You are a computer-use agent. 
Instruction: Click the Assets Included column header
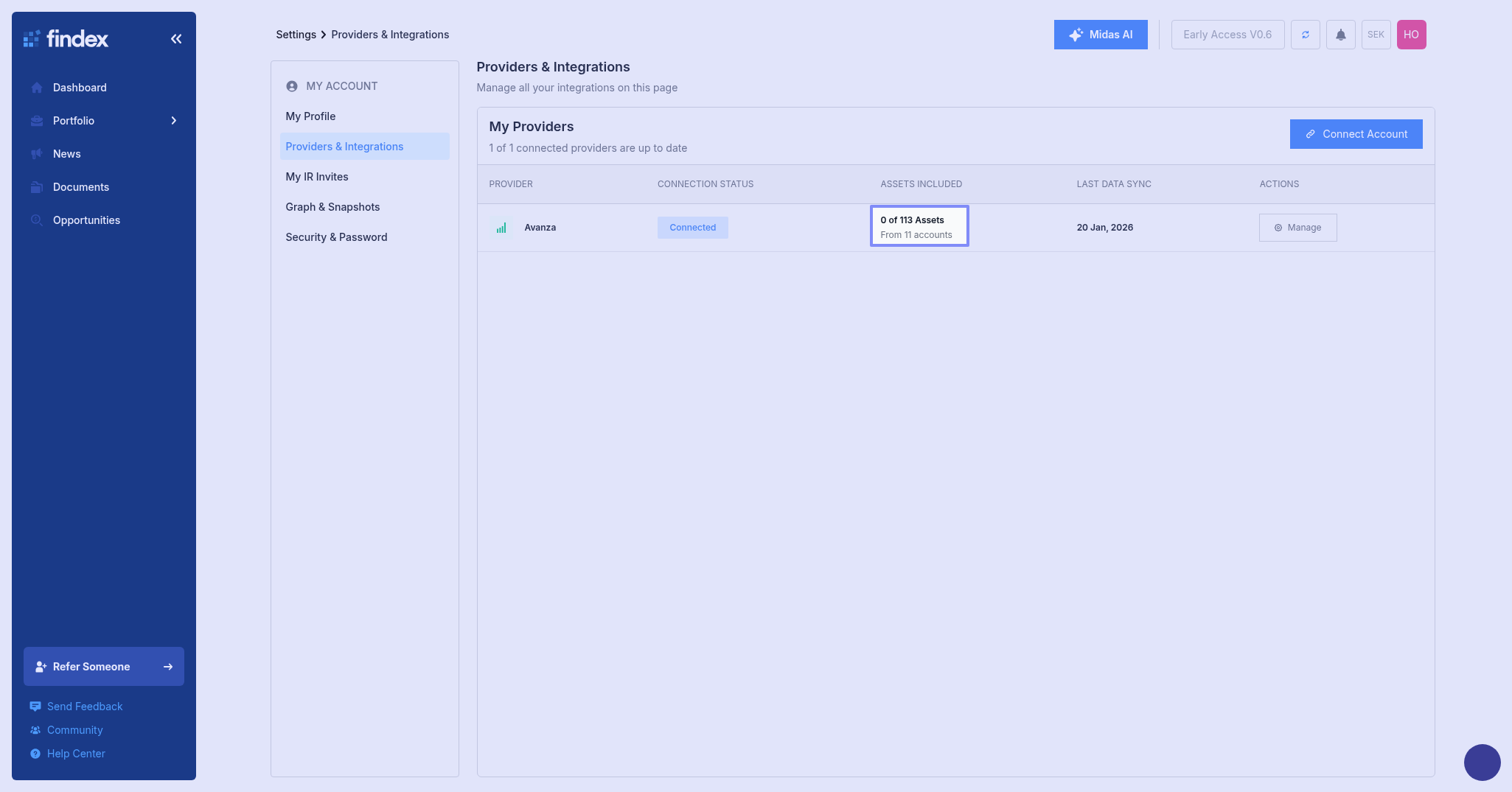click(x=922, y=184)
